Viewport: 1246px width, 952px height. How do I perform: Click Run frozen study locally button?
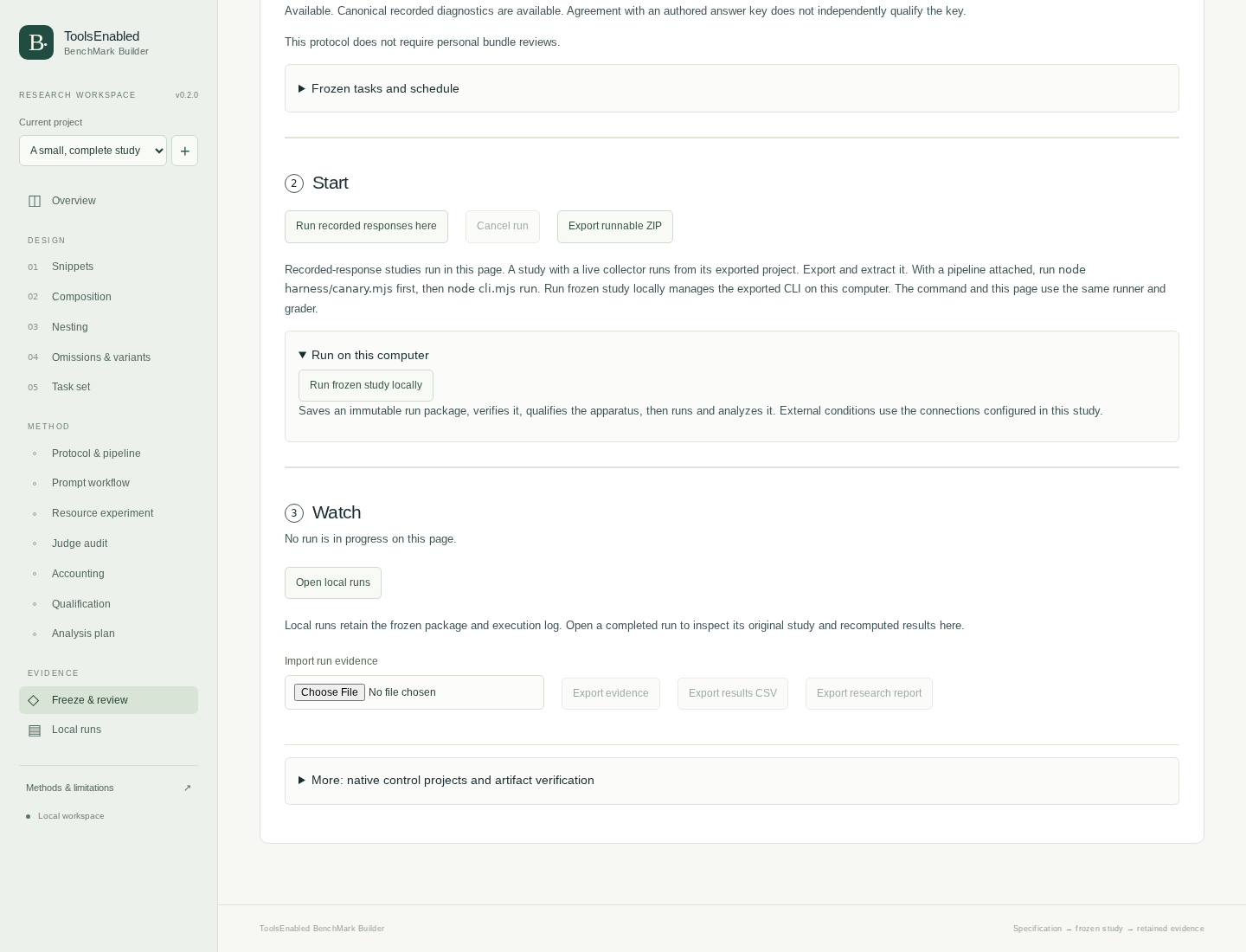366,386
